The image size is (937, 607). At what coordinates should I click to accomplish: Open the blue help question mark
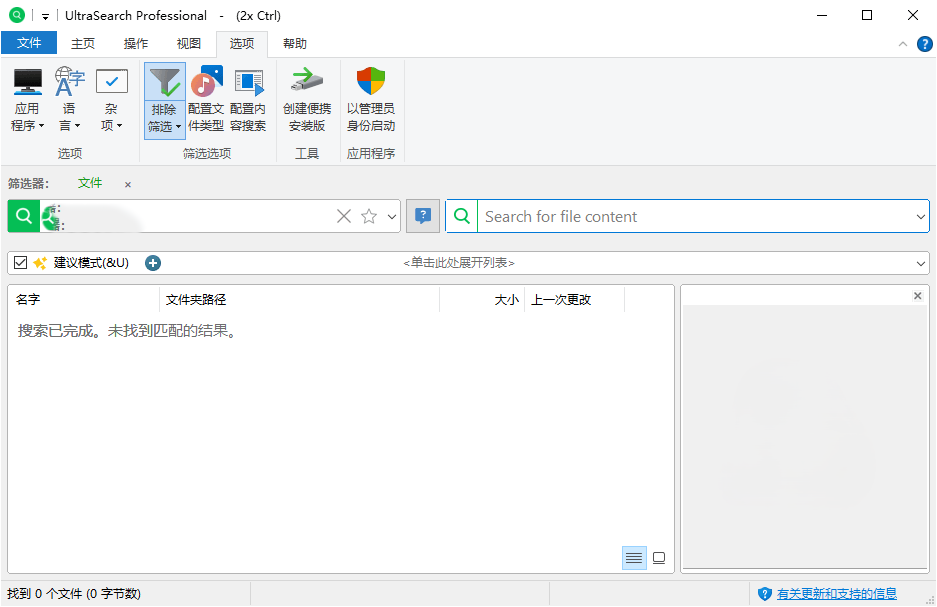point(924,44)
